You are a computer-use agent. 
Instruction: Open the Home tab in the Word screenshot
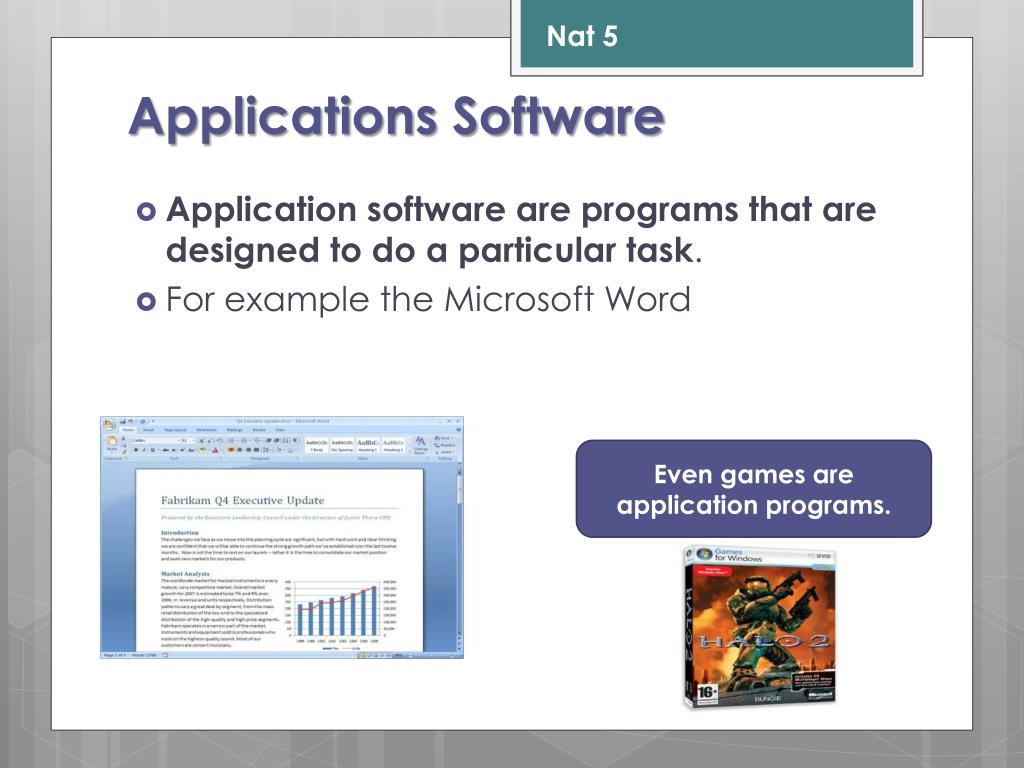tap(129, 430)
